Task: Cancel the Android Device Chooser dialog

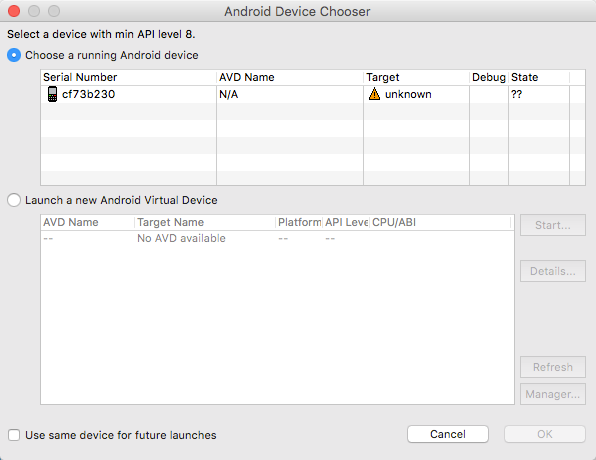Action: coord(448,434)
